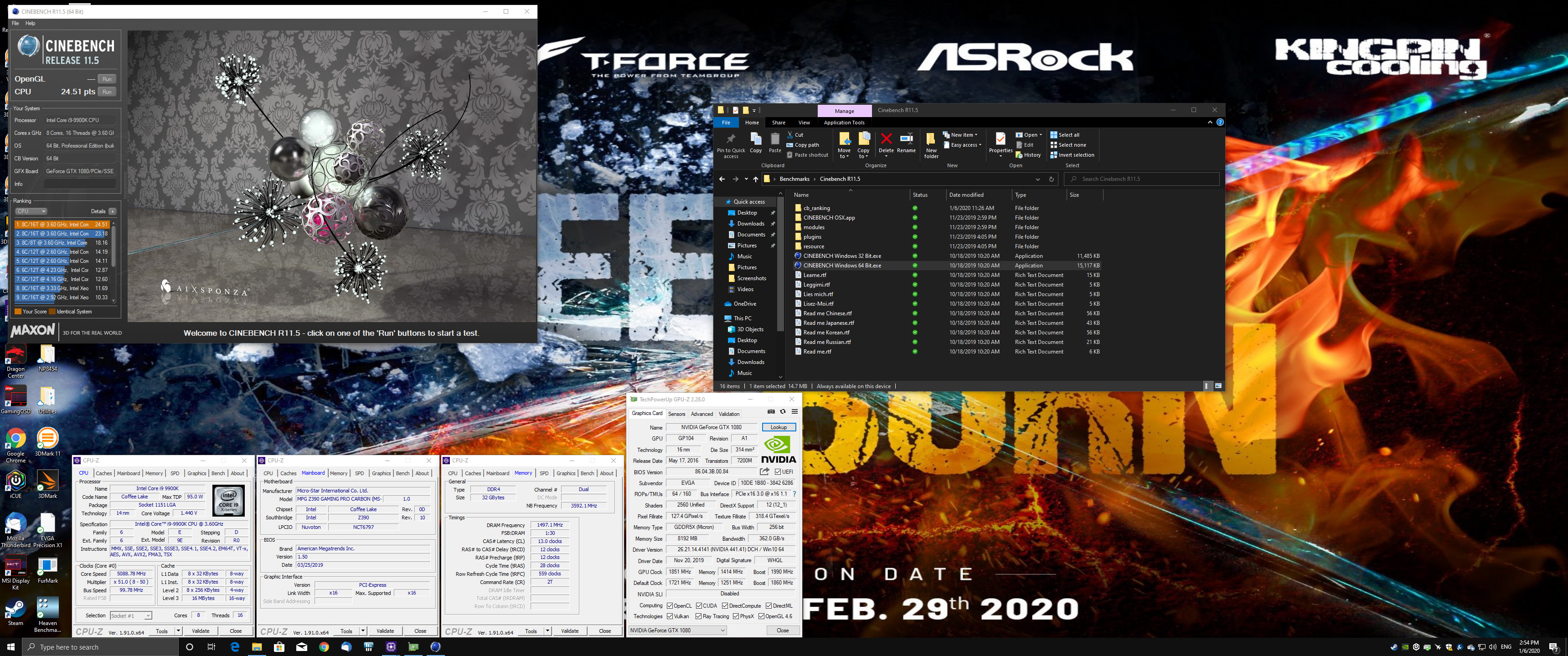Open Share tab in Explorer ribbon
The height and width of the screenshot is (656, 1568).
click(x=778, y=122)
